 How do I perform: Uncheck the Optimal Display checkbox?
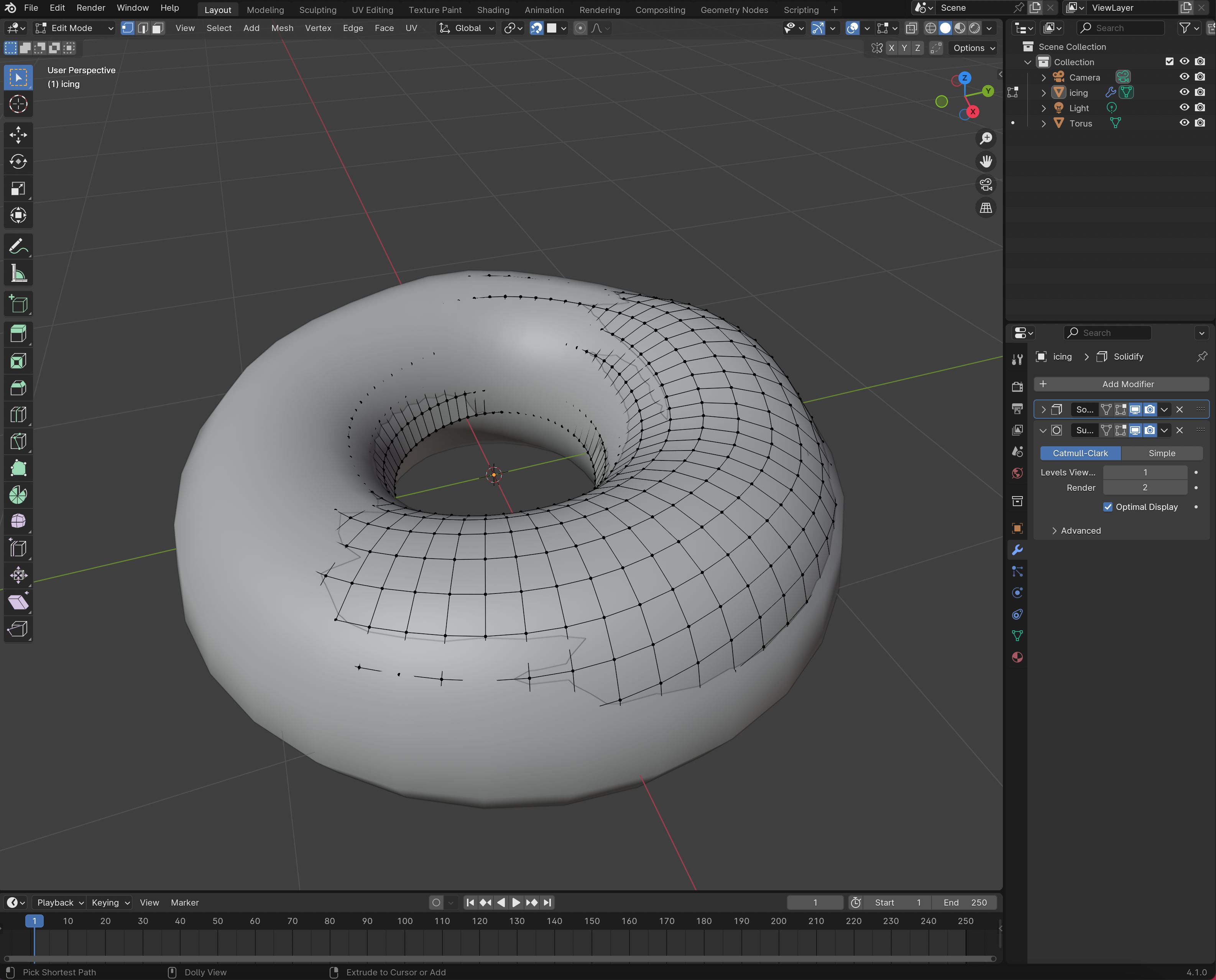click(1108, 507)
